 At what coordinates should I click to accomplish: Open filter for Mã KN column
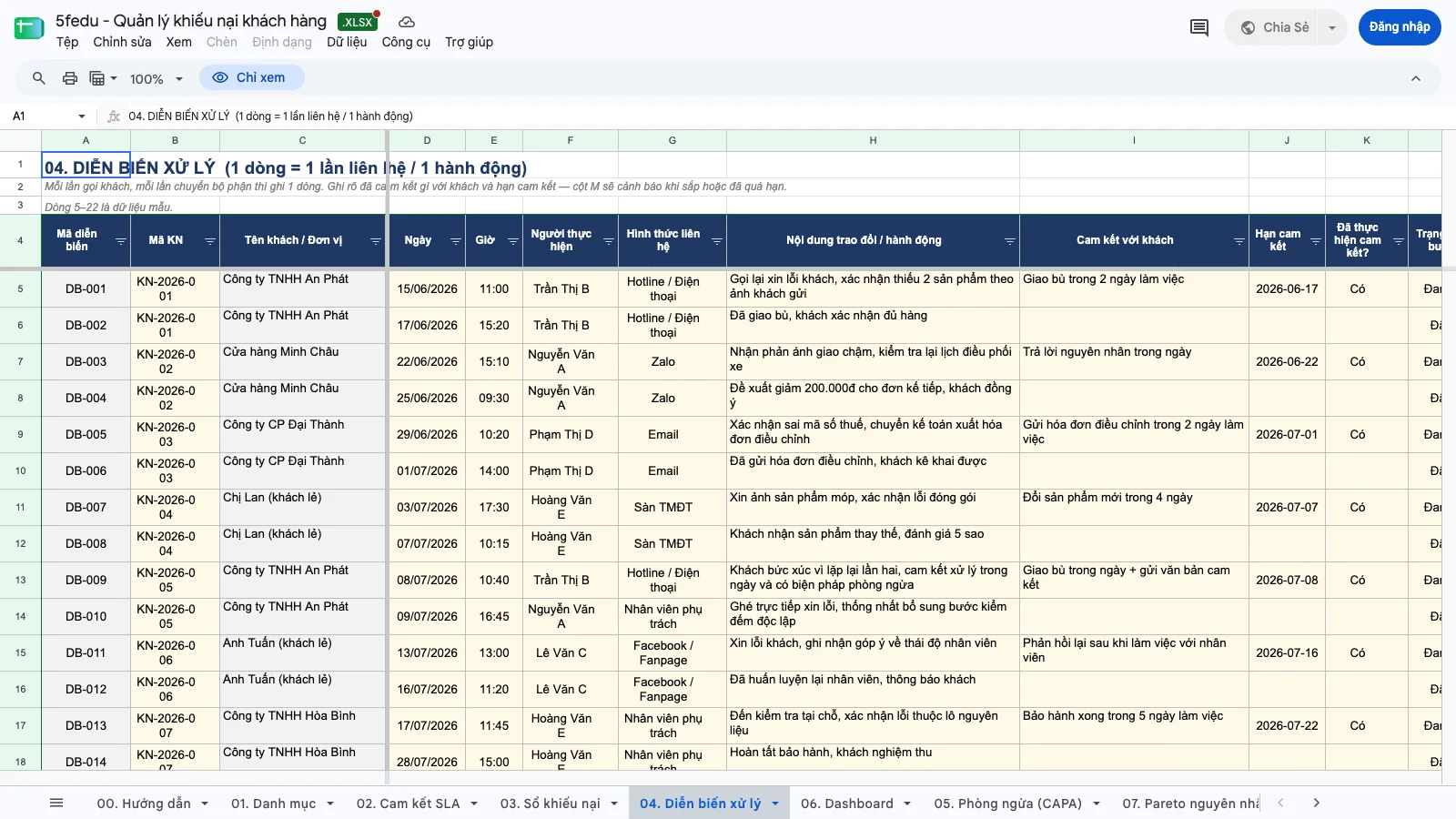210,241
